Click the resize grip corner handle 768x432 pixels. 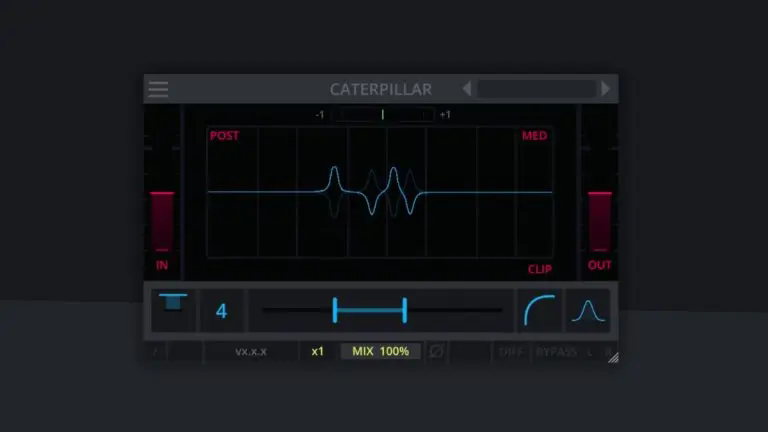click(x=613, y=358)
